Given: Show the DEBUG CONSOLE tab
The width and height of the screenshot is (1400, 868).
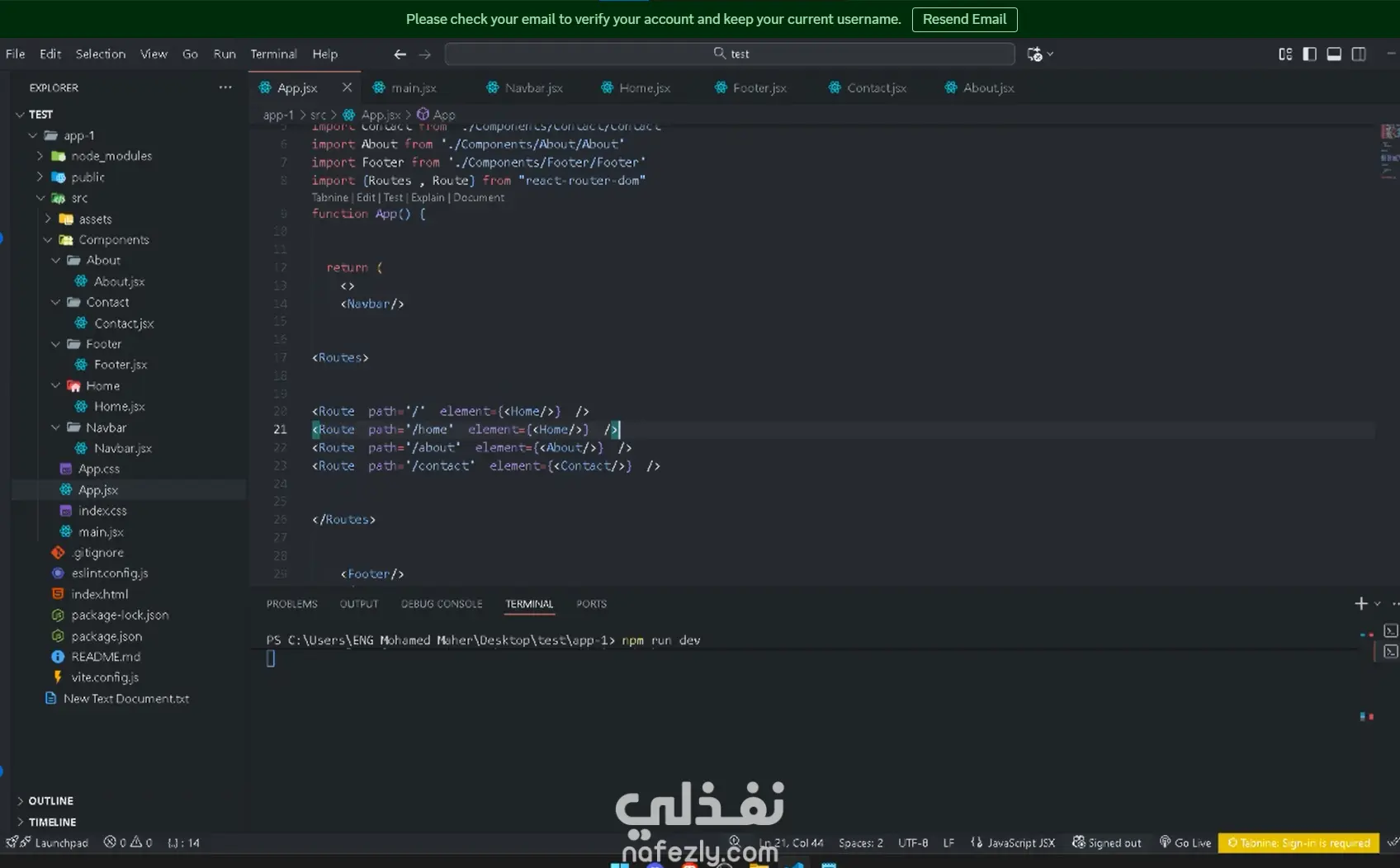Looking at the screenshot, I should point(442,604).
